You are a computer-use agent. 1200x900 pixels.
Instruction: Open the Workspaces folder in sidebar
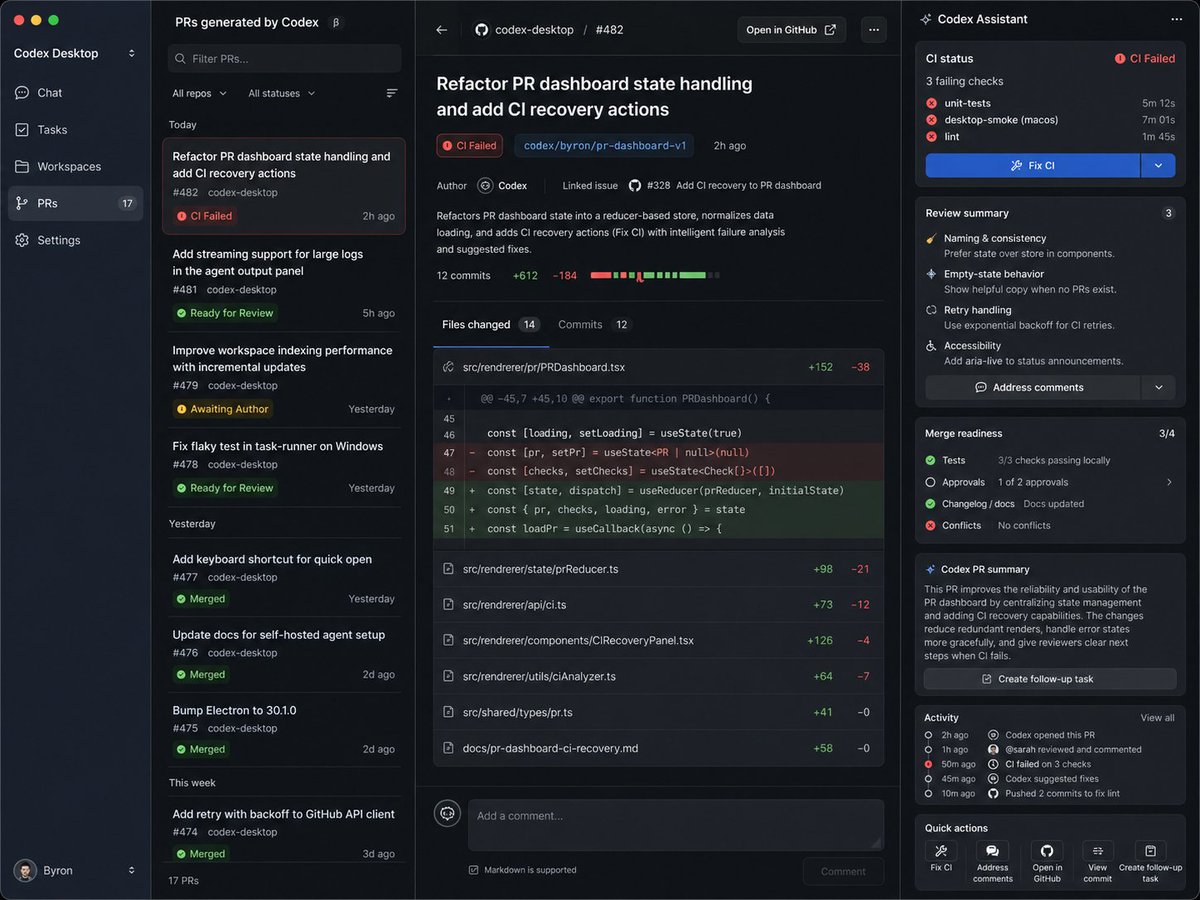pos(75,167)
